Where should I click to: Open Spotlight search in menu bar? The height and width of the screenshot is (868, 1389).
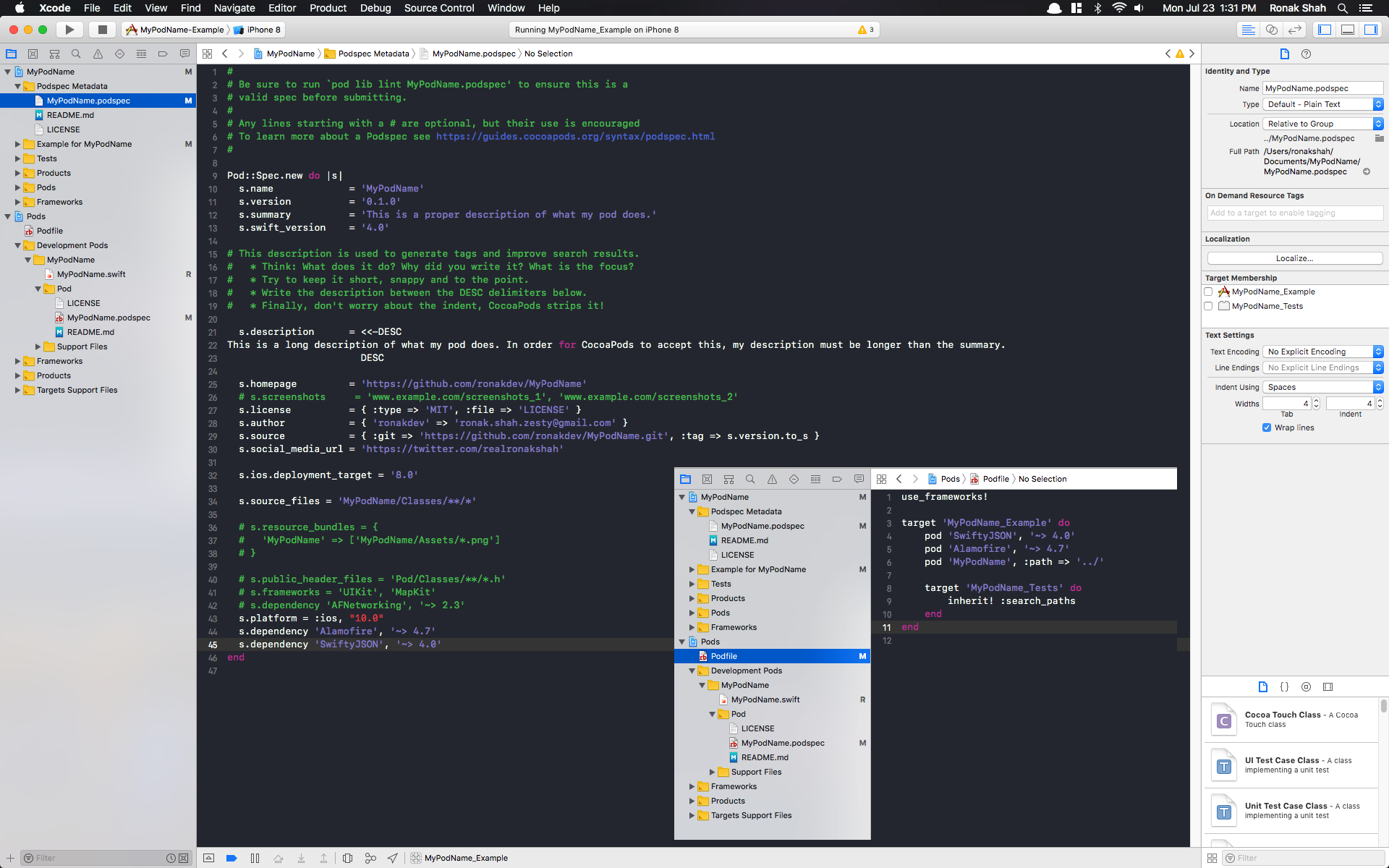point(1343,8)
